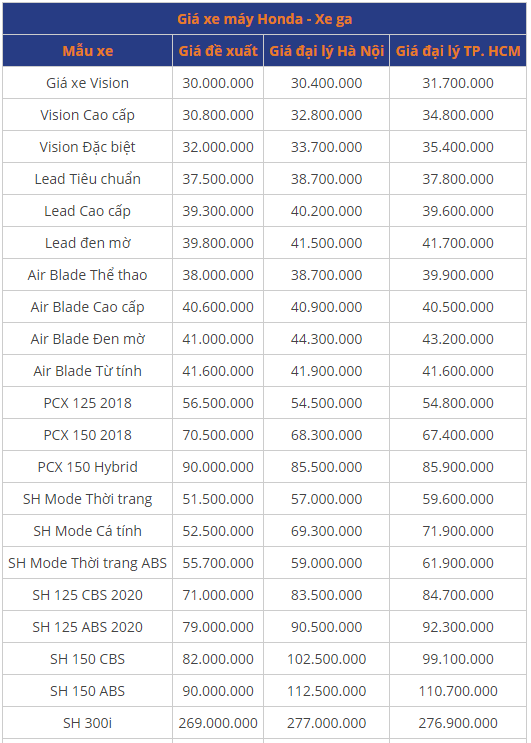The image size is (531, 743).
Task: Click the 'Air Blade Thể thao' model name
Action: point(88,275)
